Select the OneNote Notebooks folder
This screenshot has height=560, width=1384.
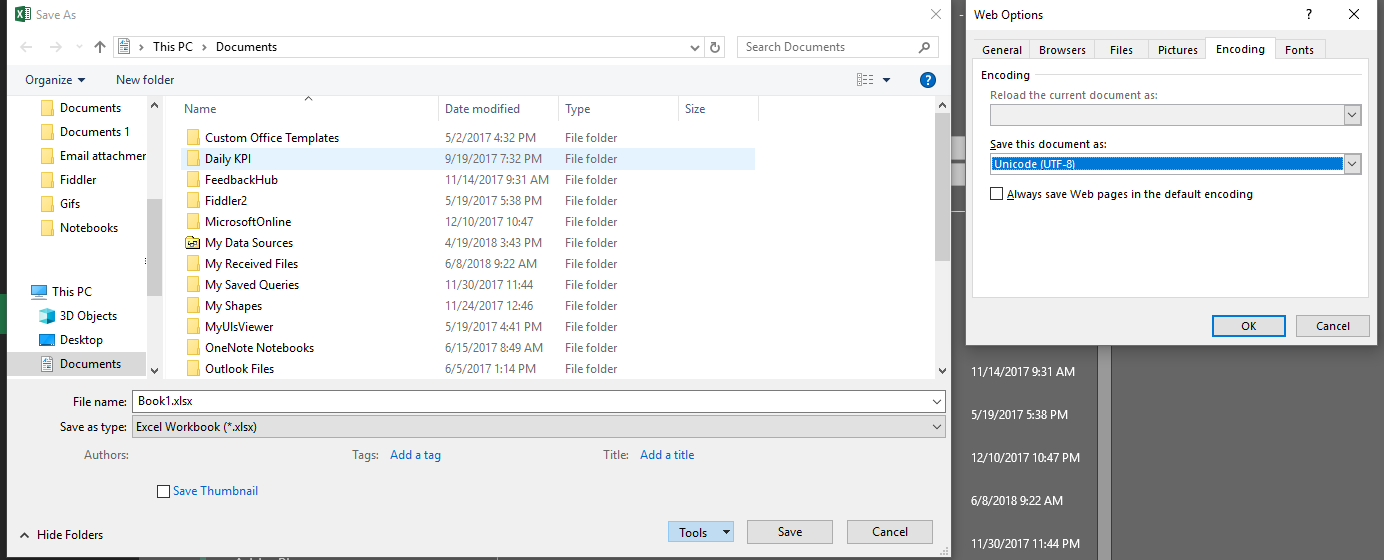(x=259, y=348)
